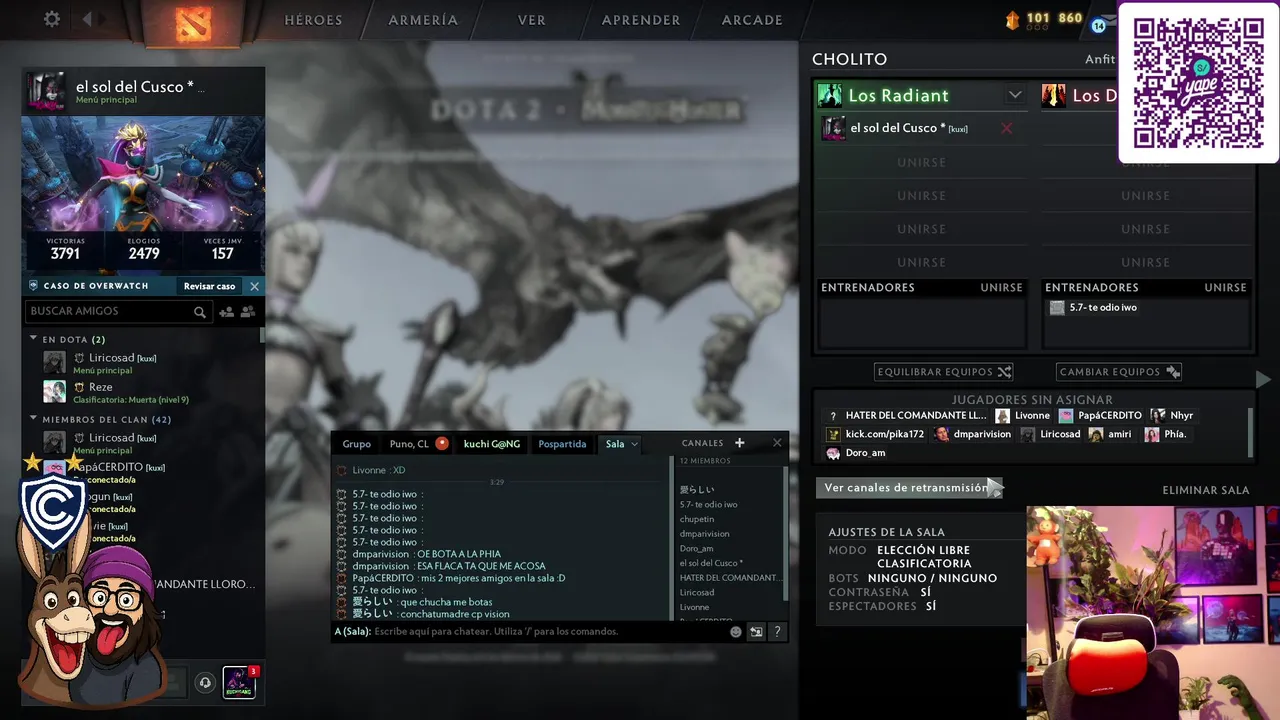Click EQUILIBRAR EQUIPOS button
This screenshot has width=1280, height=720.
944,372
